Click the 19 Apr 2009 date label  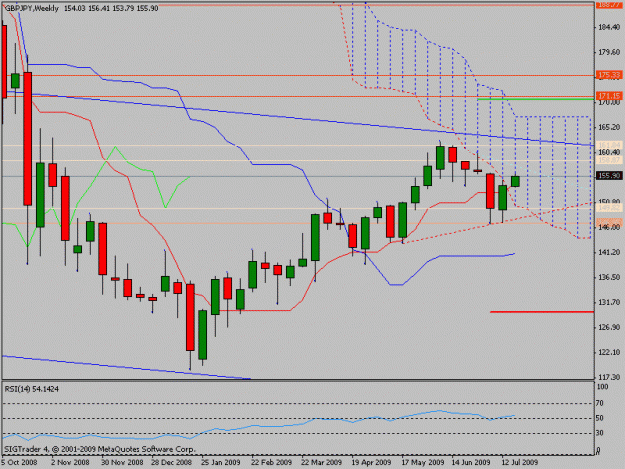click(x=371, y=462)
